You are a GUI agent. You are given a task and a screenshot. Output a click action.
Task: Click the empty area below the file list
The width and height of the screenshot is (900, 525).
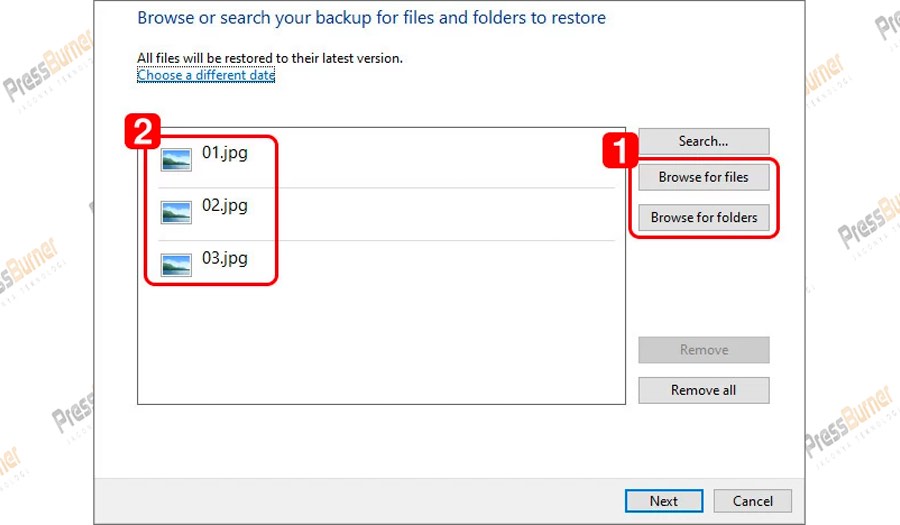(x=380, y=350)
